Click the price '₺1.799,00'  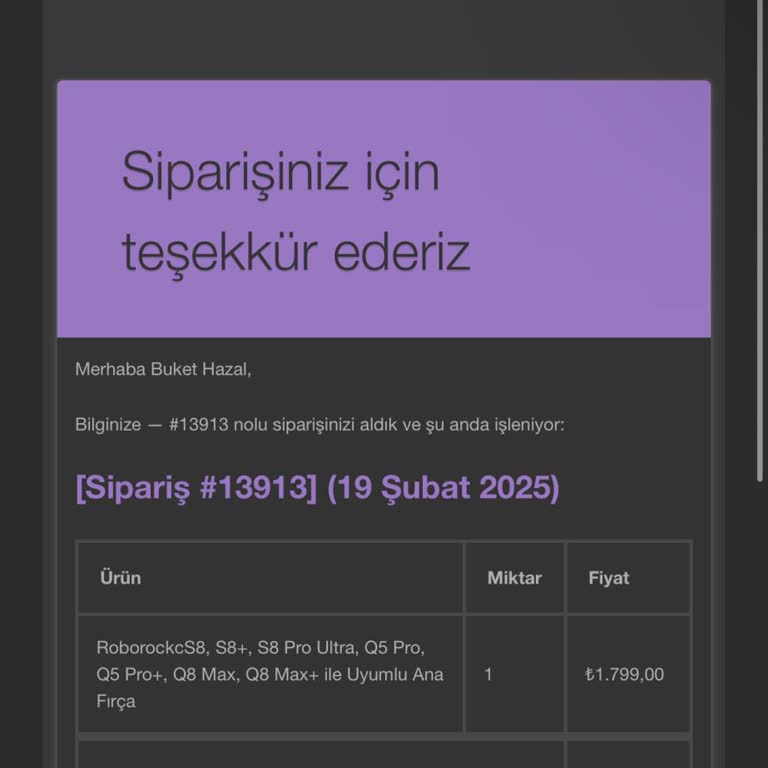(624, 674)
